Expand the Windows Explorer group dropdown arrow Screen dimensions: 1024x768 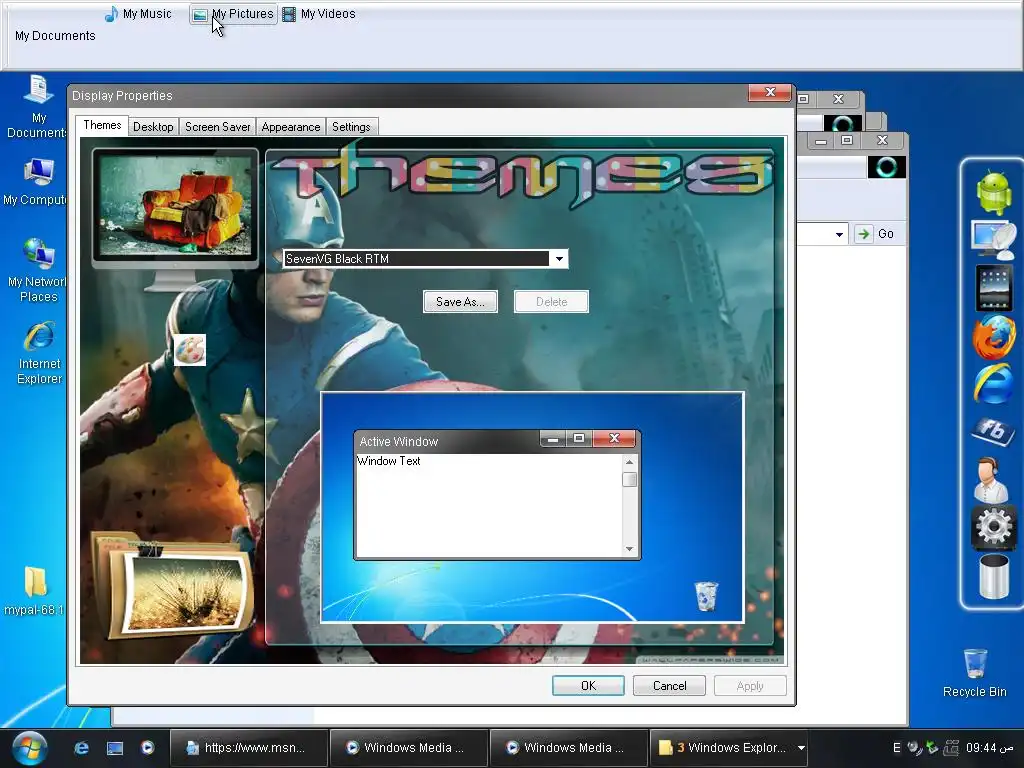801,748
